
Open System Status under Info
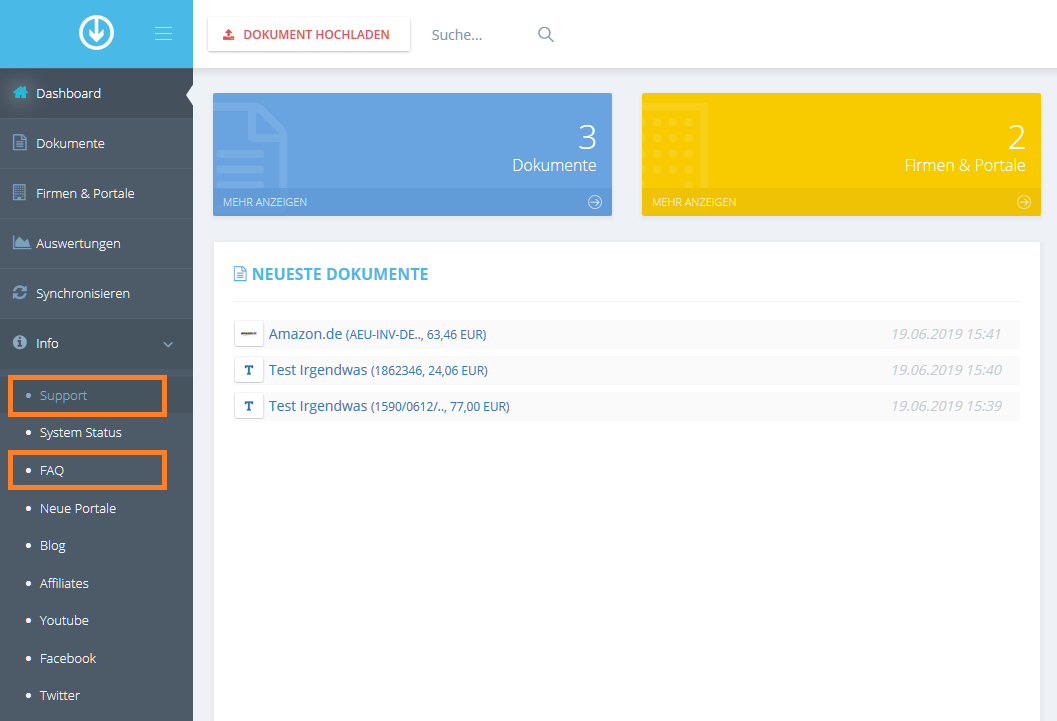point(80,433)
